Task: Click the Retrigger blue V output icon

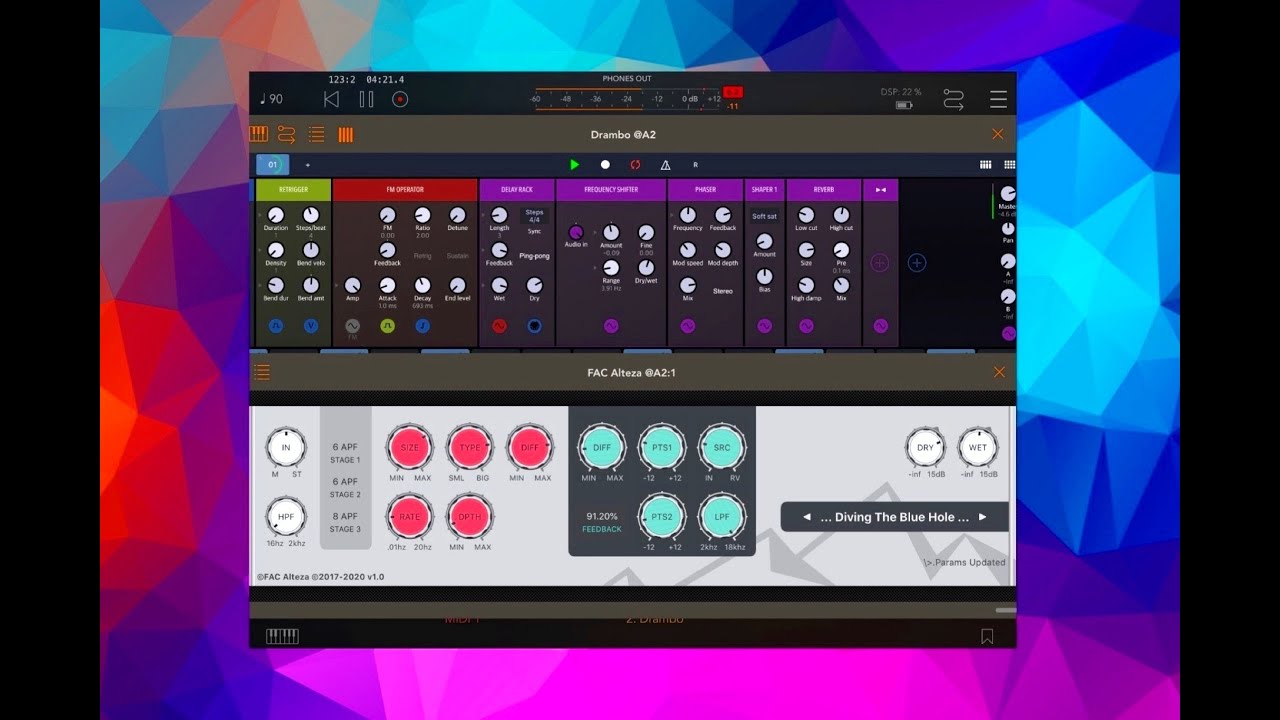Action: 311,326
